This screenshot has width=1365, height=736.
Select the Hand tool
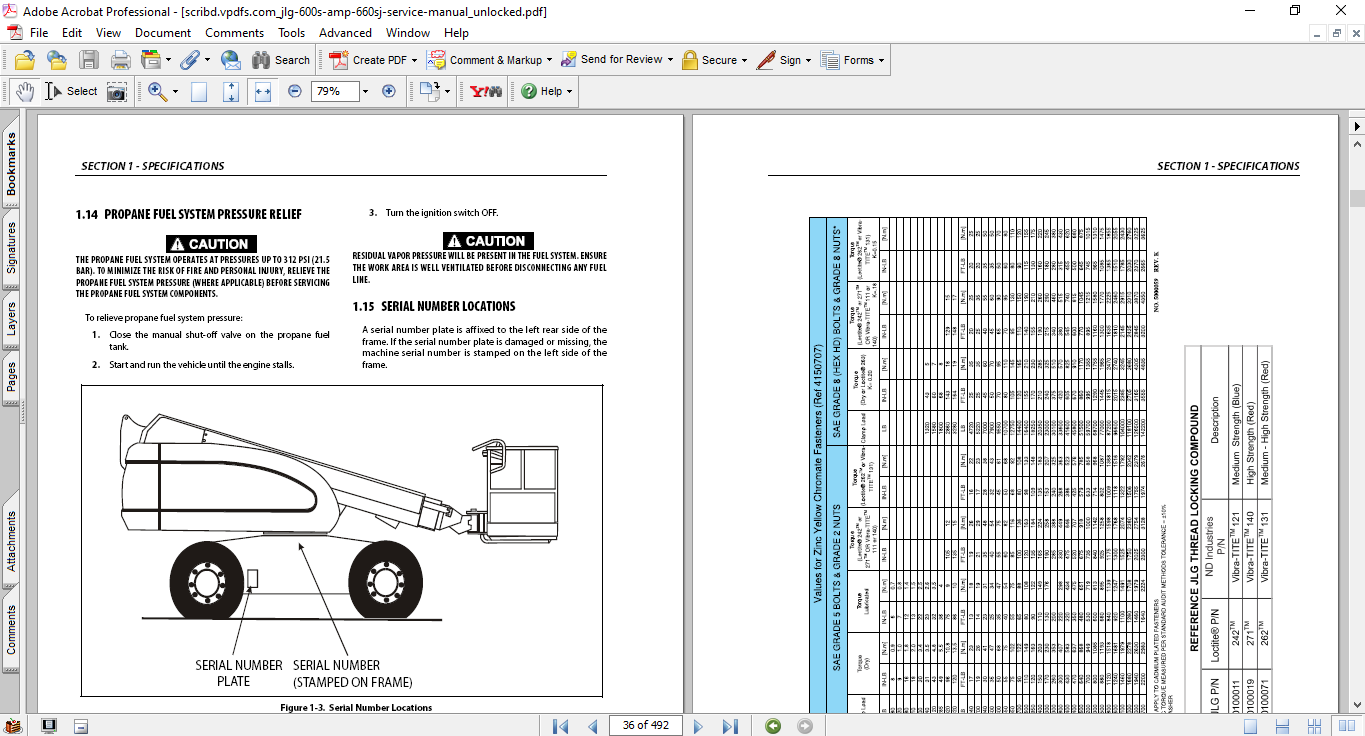24,91
